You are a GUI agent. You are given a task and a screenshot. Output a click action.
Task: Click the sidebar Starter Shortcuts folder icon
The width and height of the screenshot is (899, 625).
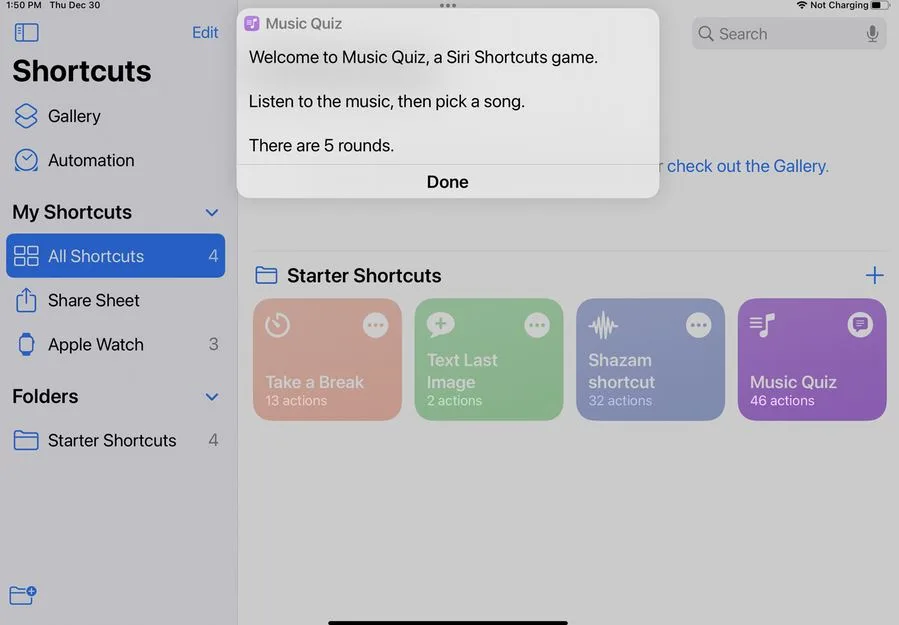[x=26, y=440]
